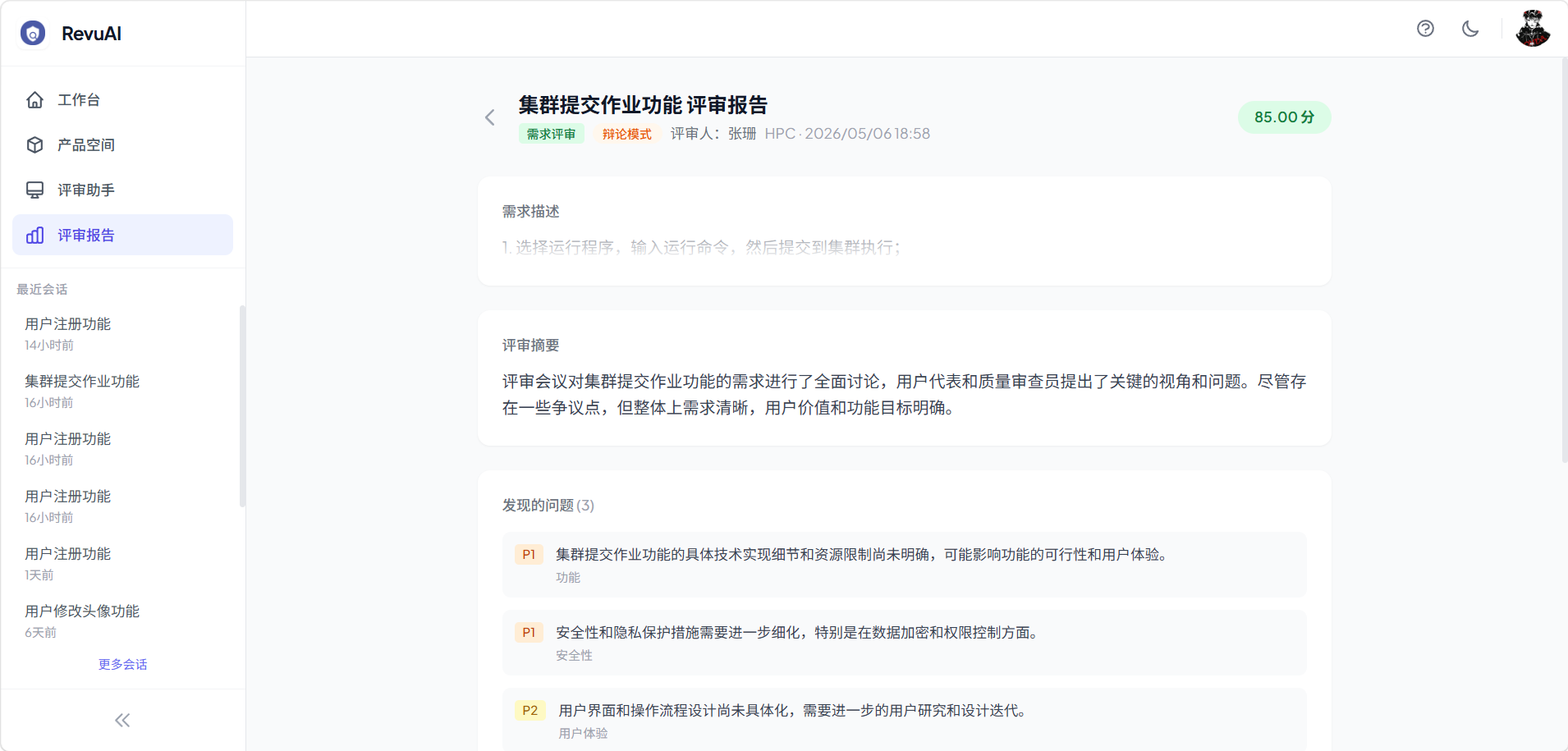
Task: Click the report title 集群提交作业功能 评审报告
Action: 643,105
